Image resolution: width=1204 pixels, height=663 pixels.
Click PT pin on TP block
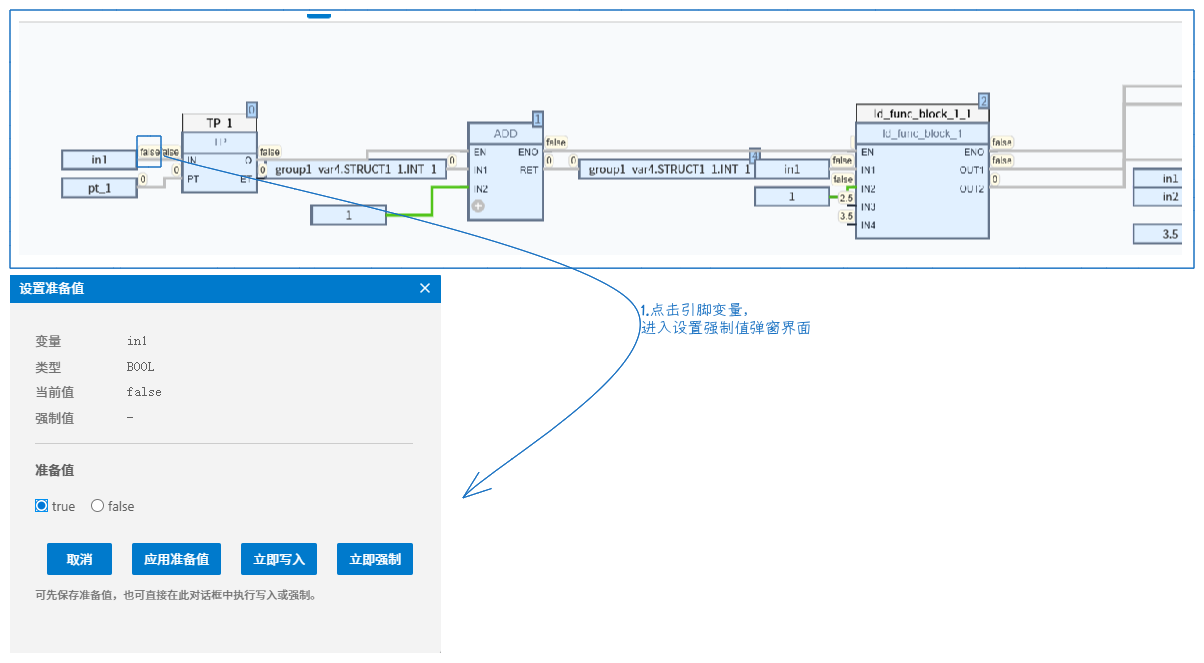tap(192, 178)
